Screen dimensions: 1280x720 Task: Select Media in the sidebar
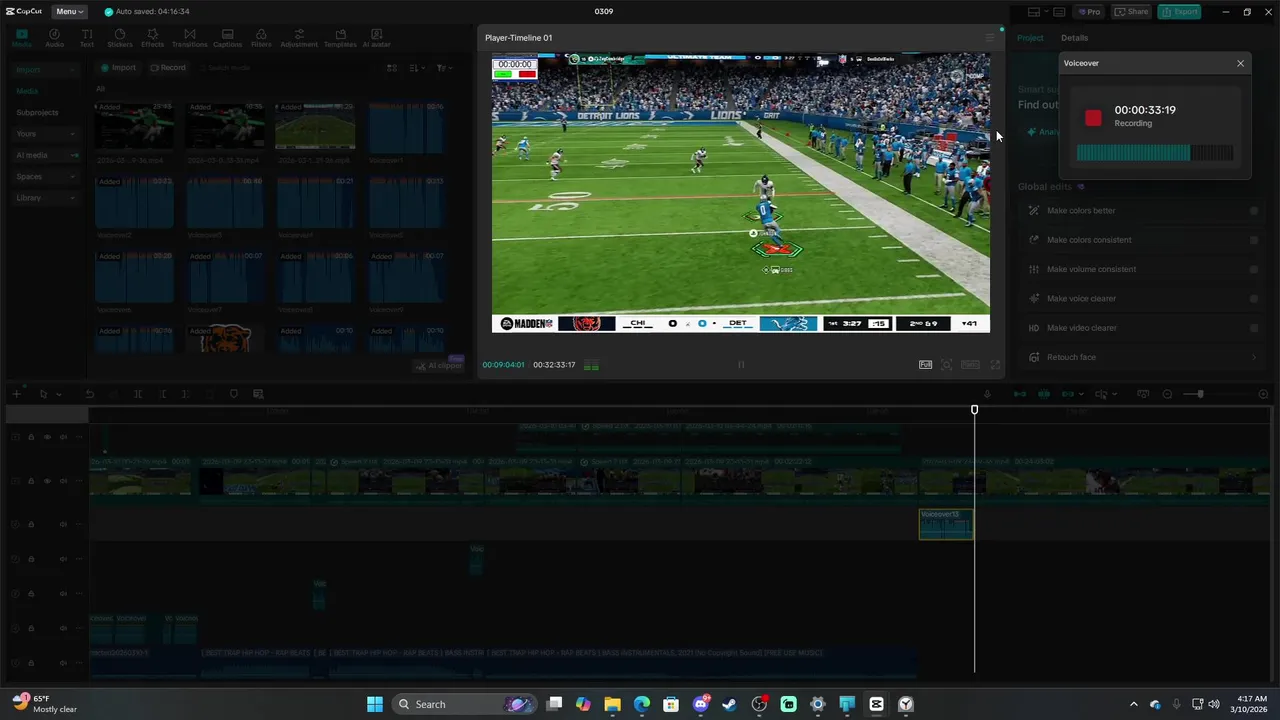click(x=27, y=91)
